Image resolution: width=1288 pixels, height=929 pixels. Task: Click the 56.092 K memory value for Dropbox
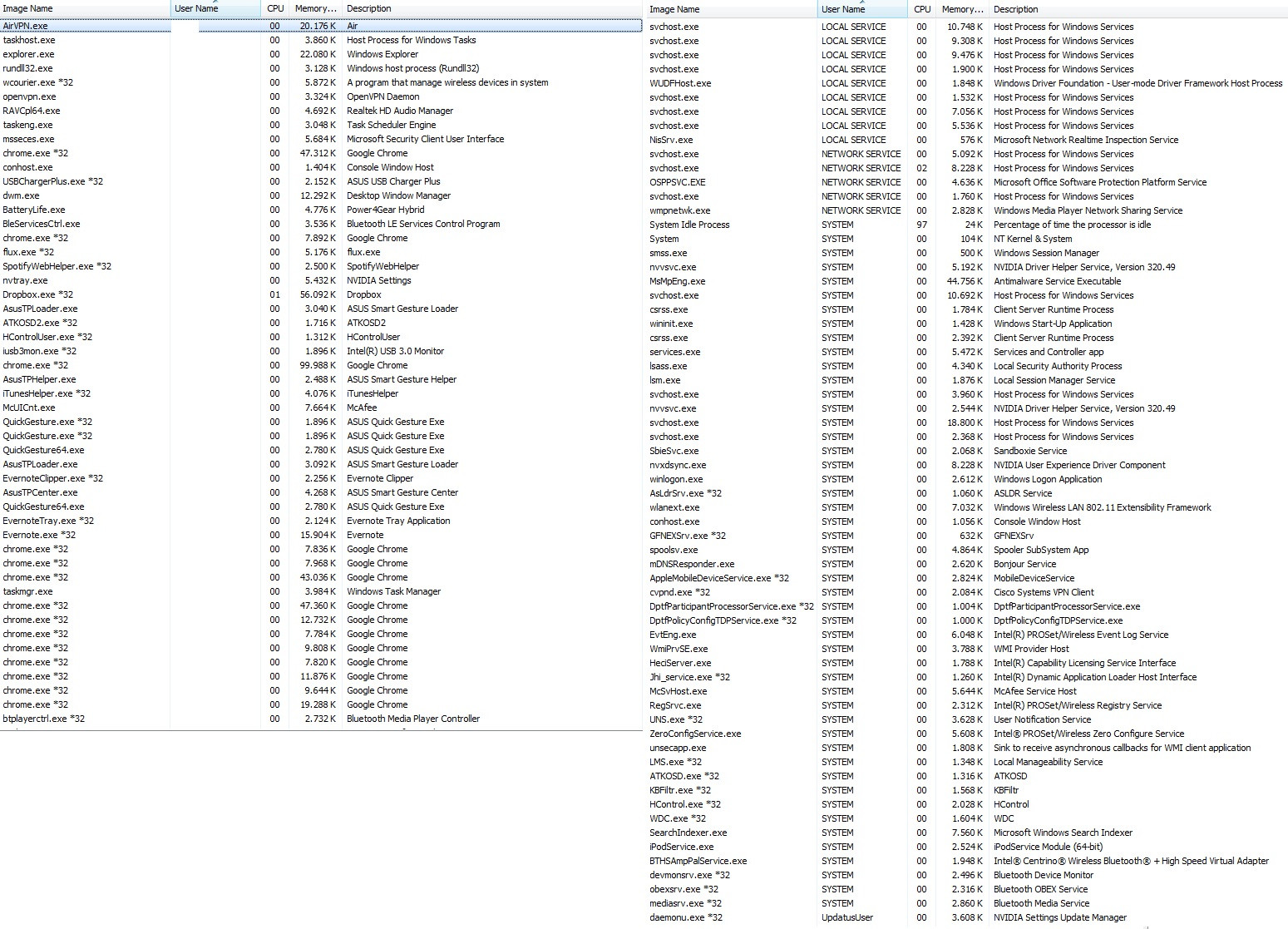tap(318, 294)
